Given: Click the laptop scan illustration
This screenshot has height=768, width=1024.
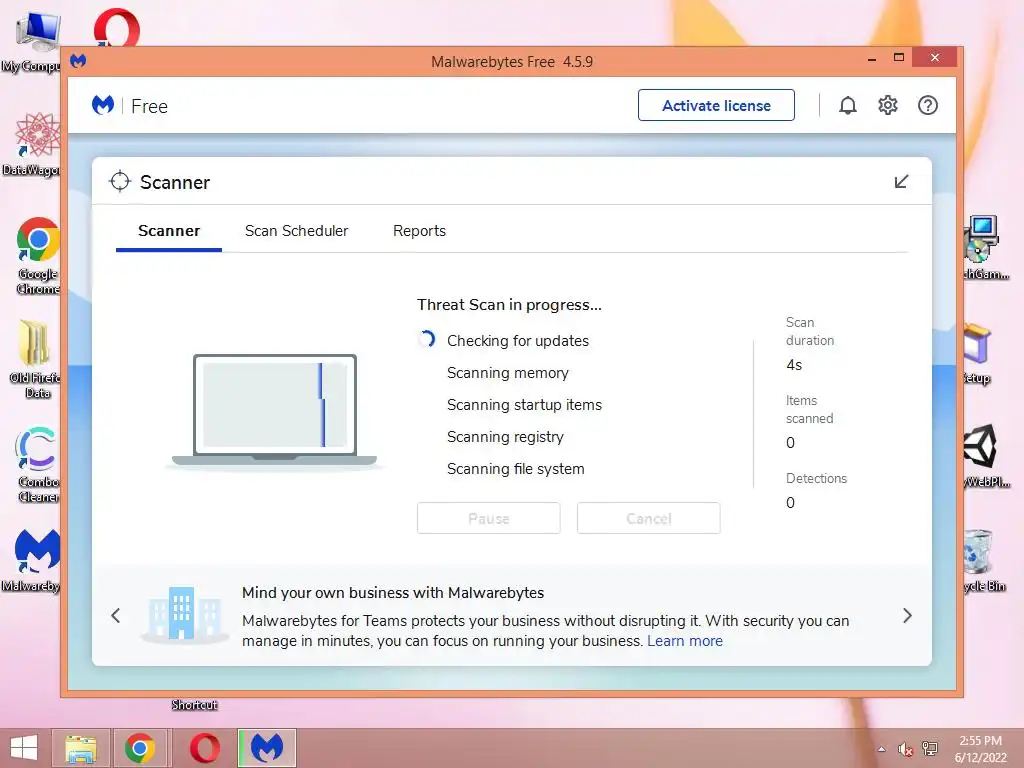Looking at the screenshot, I should click(274, 411).
